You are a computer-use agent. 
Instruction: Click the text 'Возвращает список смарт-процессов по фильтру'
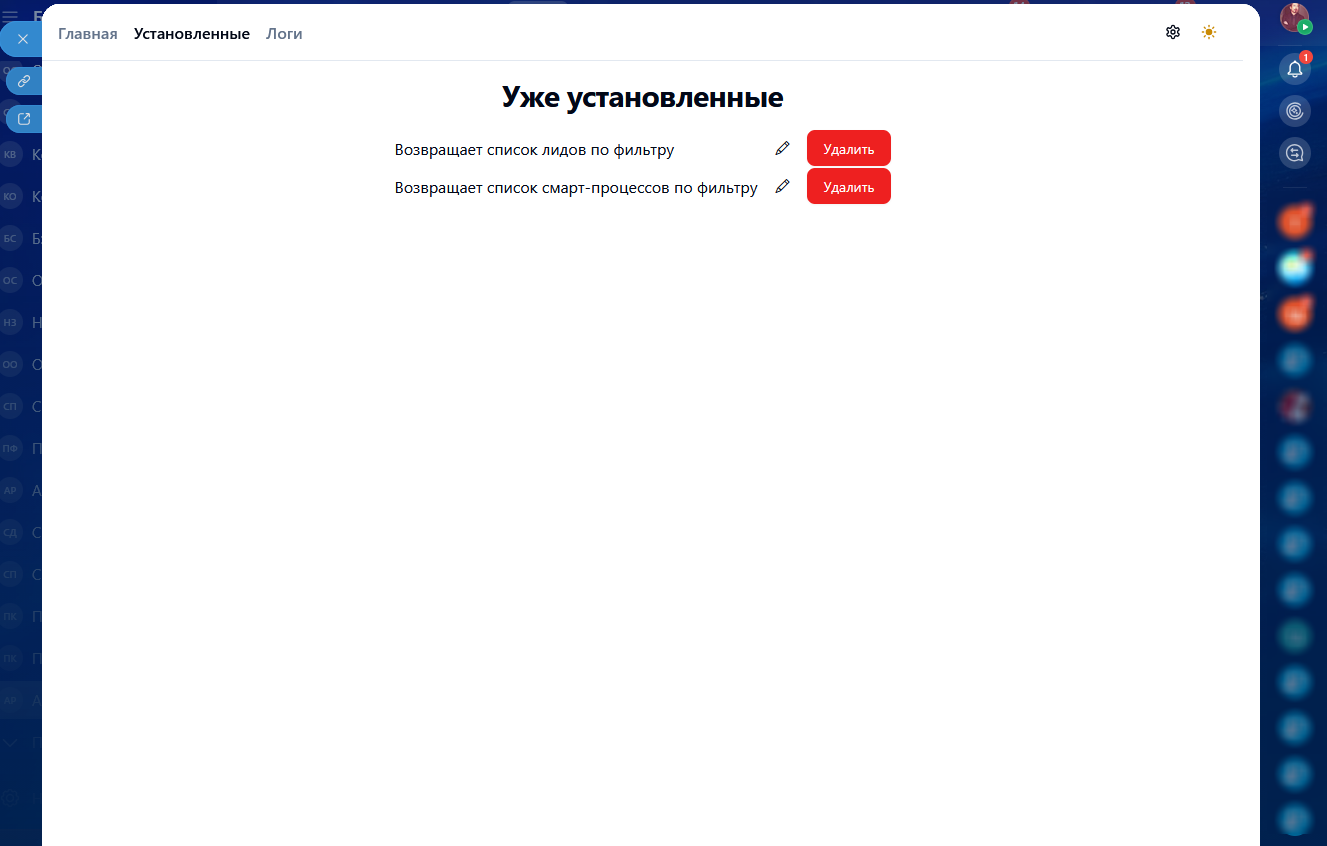pyautogui.click(x=576, y=188)
